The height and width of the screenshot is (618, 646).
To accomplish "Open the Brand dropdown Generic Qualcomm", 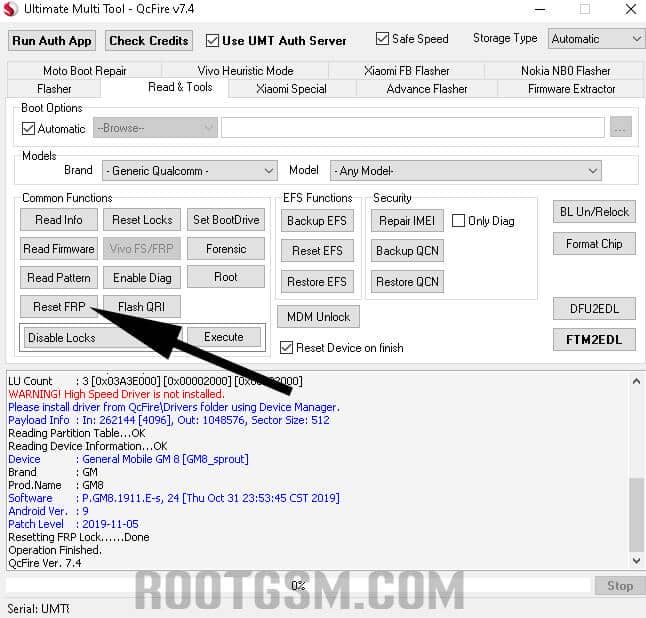I will (x=190, y=171).
